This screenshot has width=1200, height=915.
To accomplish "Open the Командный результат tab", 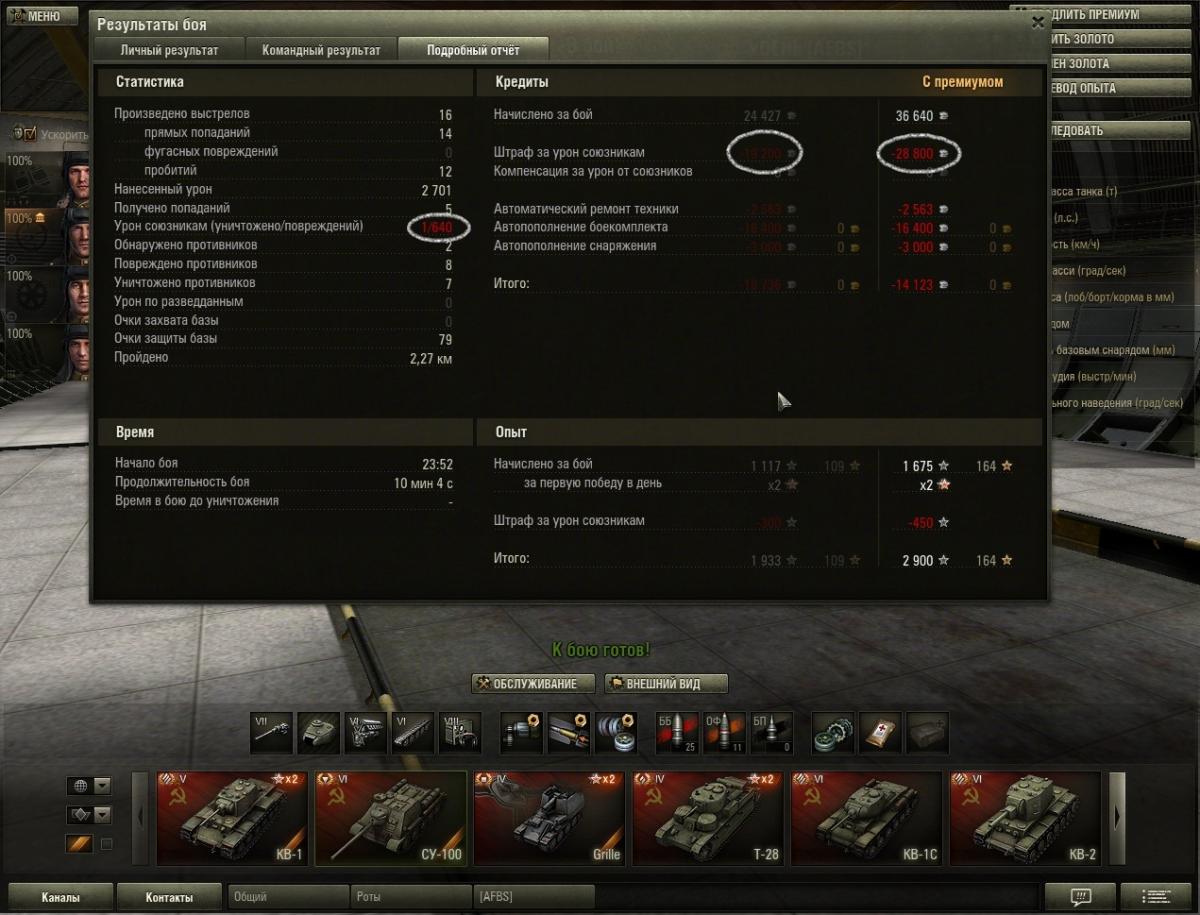I will pos(321,49).
